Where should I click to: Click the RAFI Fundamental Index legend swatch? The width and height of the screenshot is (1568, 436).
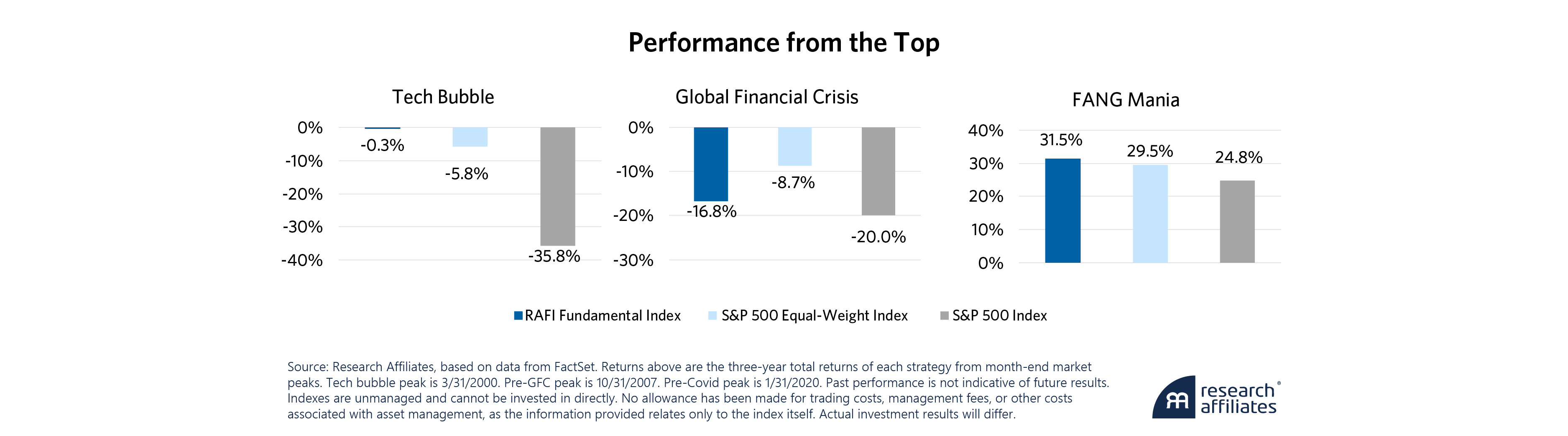pos(518,315)
